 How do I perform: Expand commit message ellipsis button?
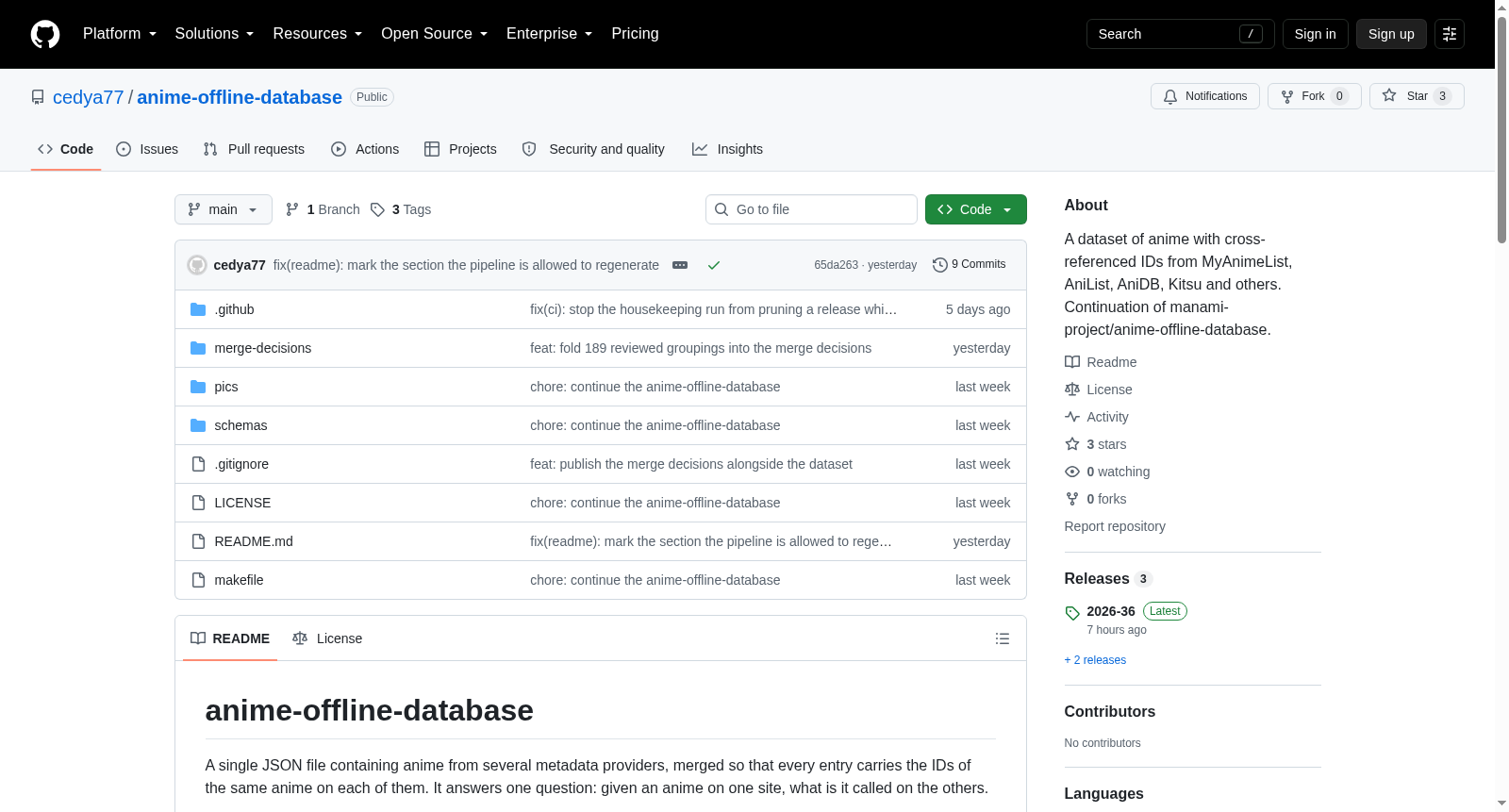(680, 265)
